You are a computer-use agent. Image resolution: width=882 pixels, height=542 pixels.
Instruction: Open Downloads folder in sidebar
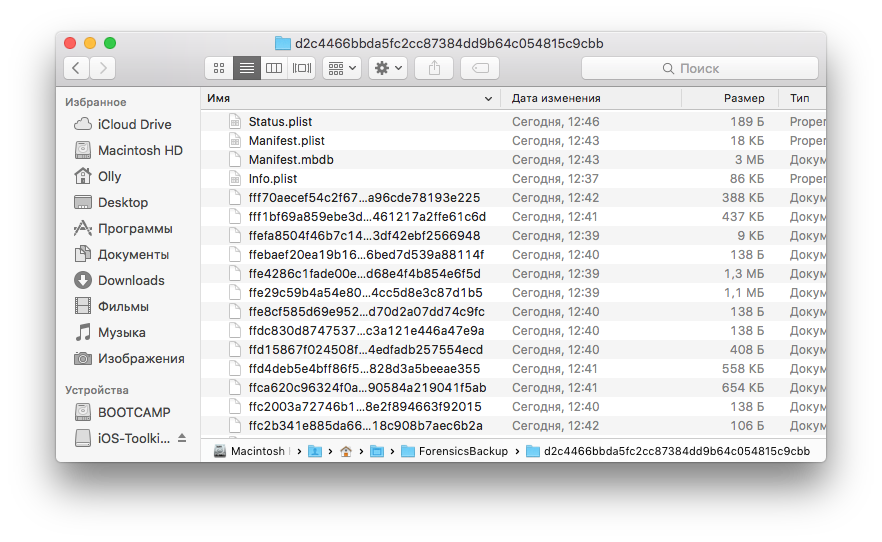point(131,280)
